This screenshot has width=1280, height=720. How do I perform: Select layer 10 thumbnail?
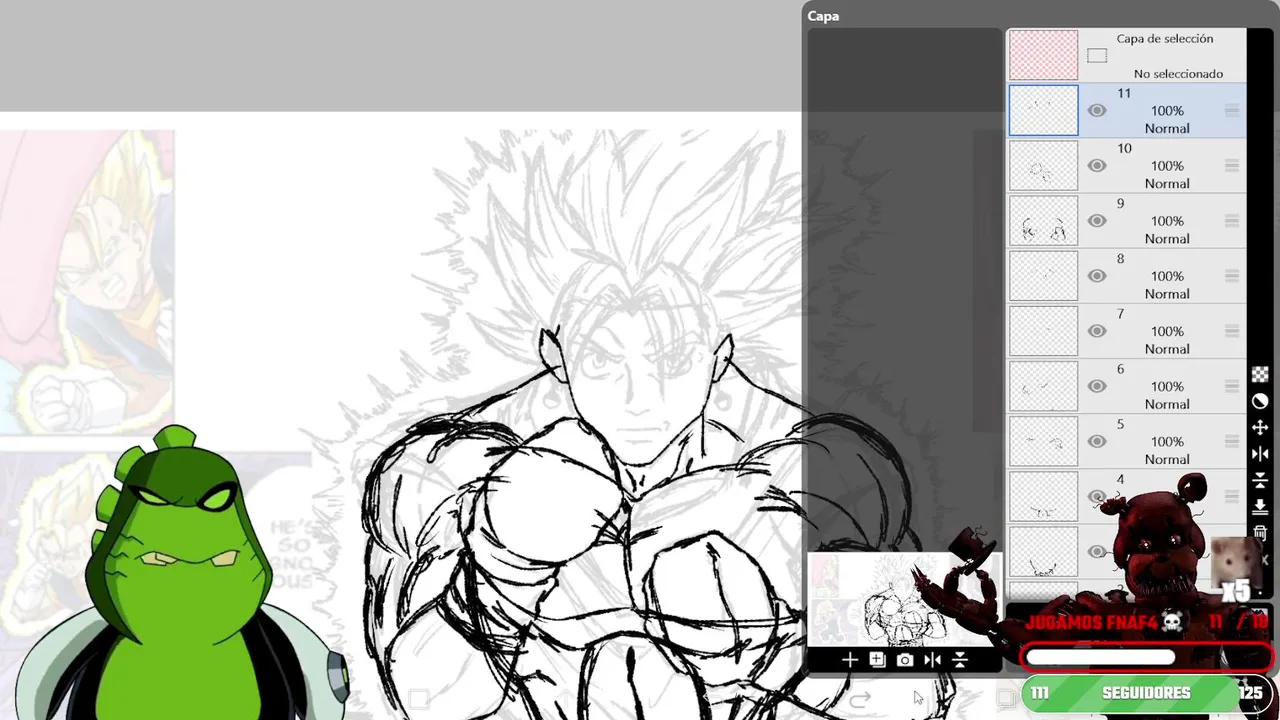point(1044,165)
